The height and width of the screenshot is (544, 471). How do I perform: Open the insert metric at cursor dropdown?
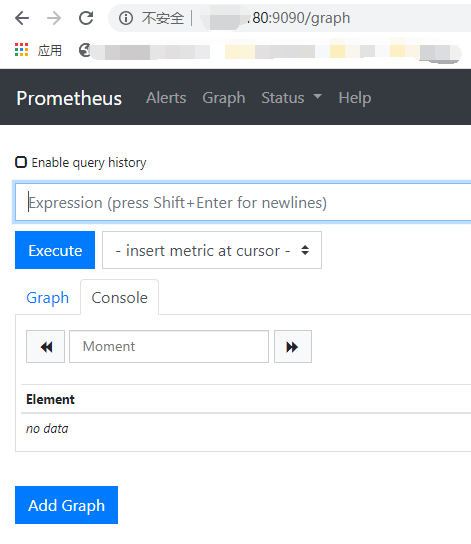click(x=212, y=250)
